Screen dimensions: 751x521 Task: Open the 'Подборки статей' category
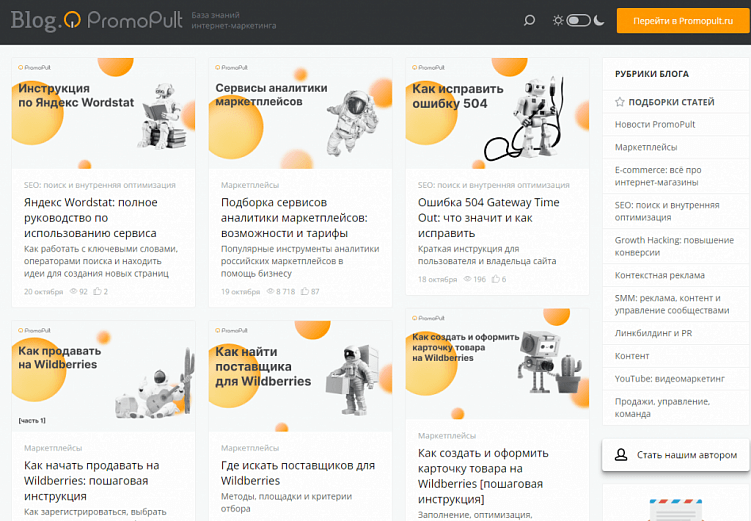click(x=671, y=102)
